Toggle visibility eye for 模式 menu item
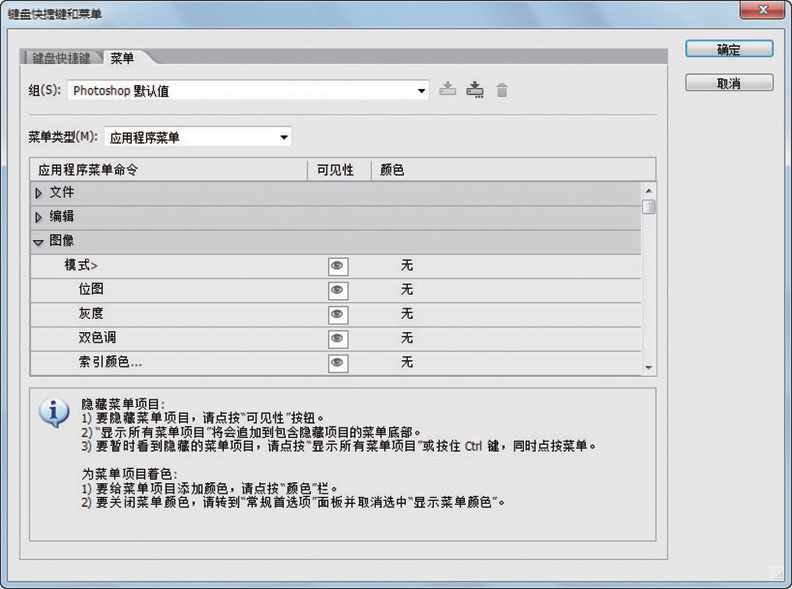Image resolution: width=792 pixels, height=589 pixels. point(338,266)
